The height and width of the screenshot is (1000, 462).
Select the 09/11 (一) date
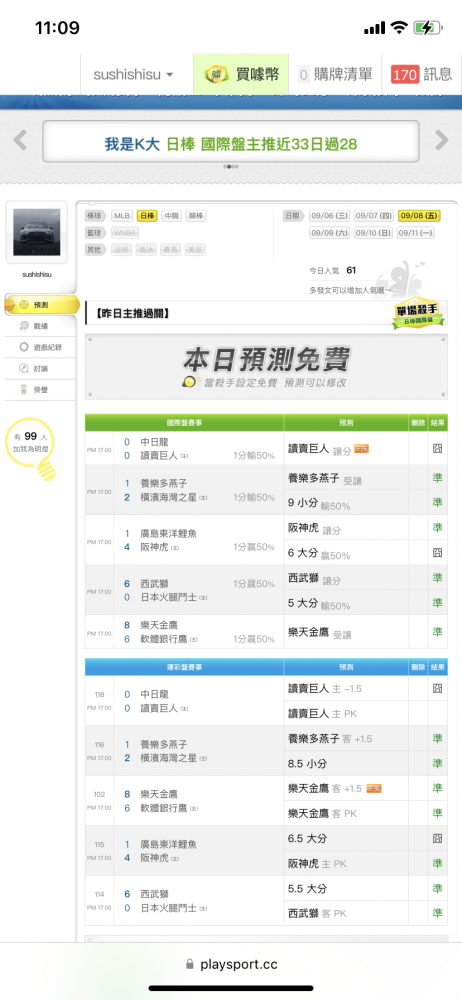[416, 233]
